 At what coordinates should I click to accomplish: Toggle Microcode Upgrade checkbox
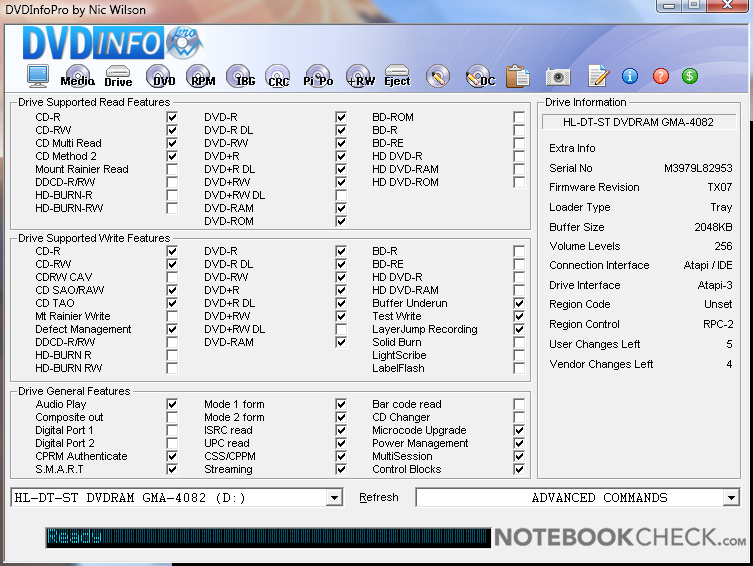(519, 430)
